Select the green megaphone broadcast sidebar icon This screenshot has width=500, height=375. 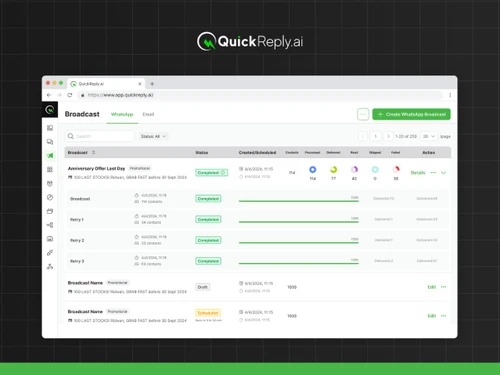(x=50, y=155)
